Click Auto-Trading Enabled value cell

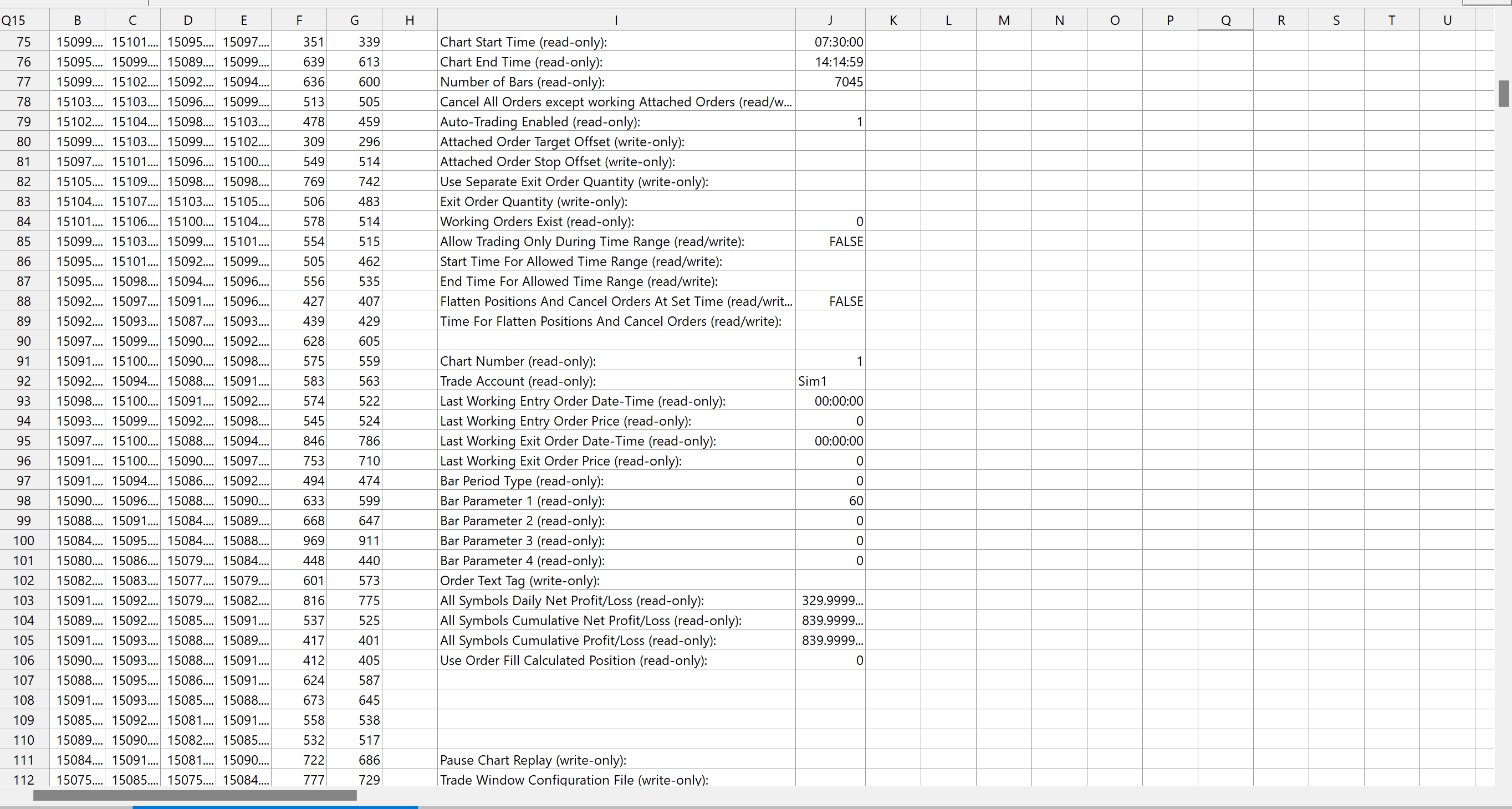coord(830,122)
